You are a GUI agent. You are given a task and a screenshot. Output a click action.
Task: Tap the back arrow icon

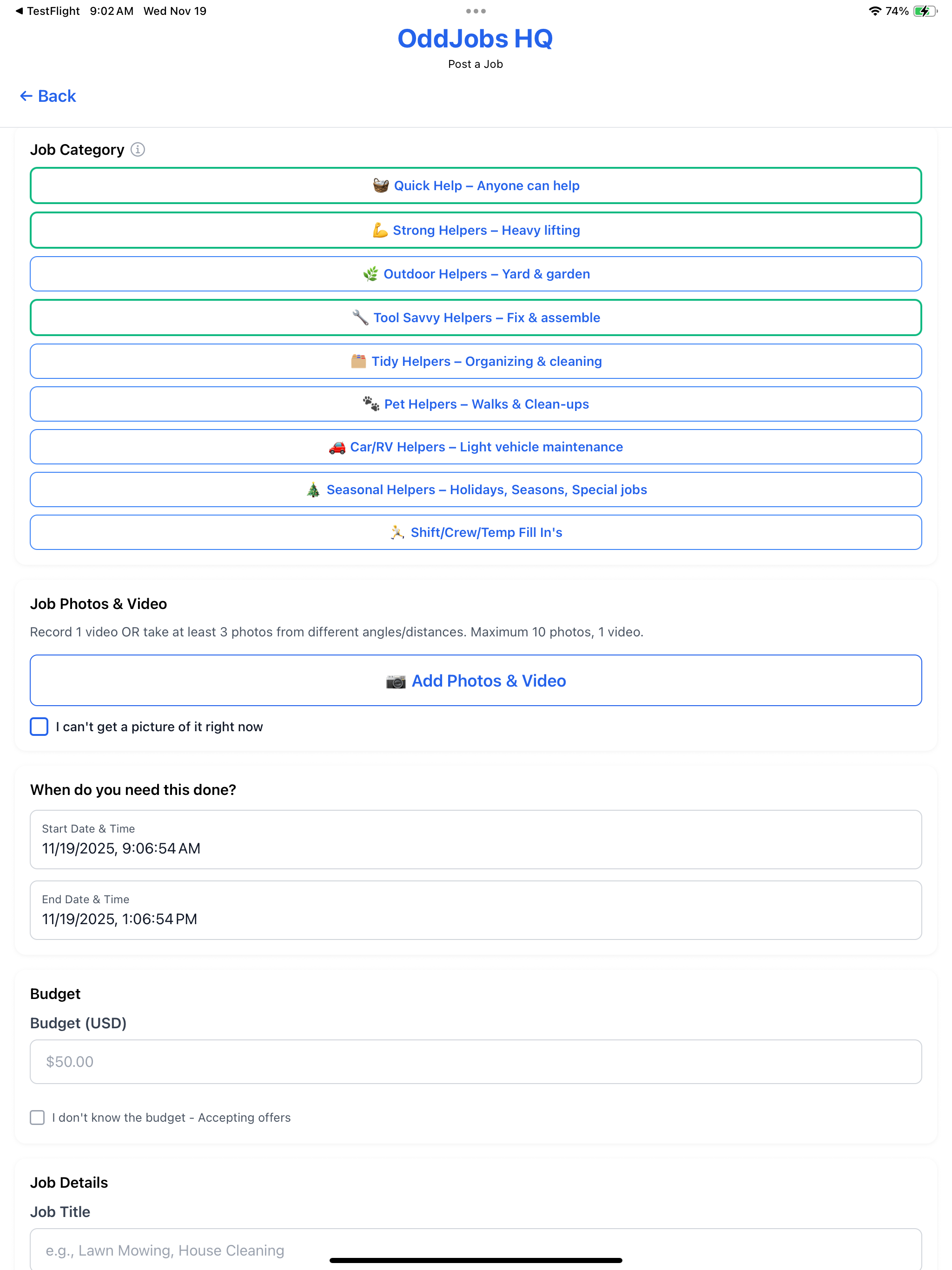26,96
